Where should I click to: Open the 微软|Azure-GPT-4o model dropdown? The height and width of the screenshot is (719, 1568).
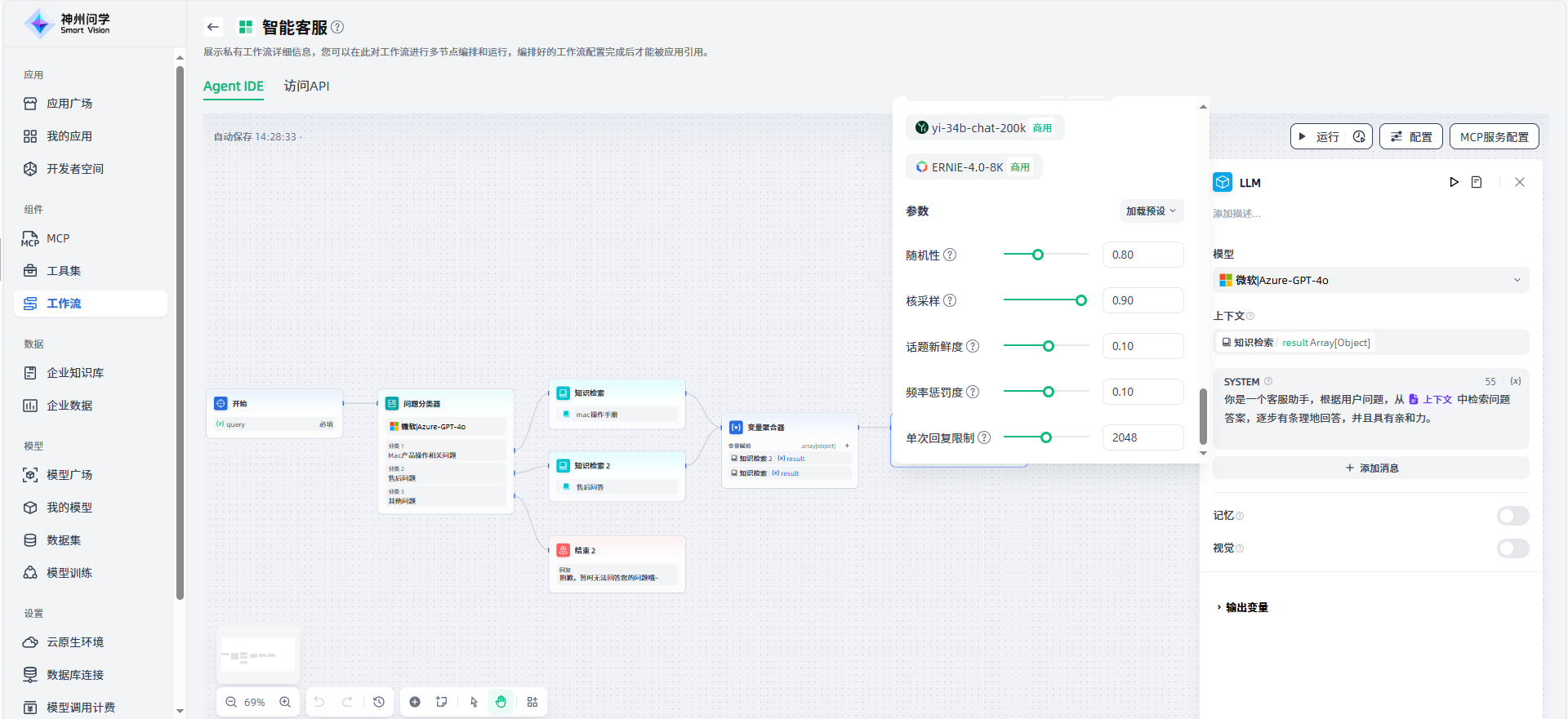[1370, 280]
